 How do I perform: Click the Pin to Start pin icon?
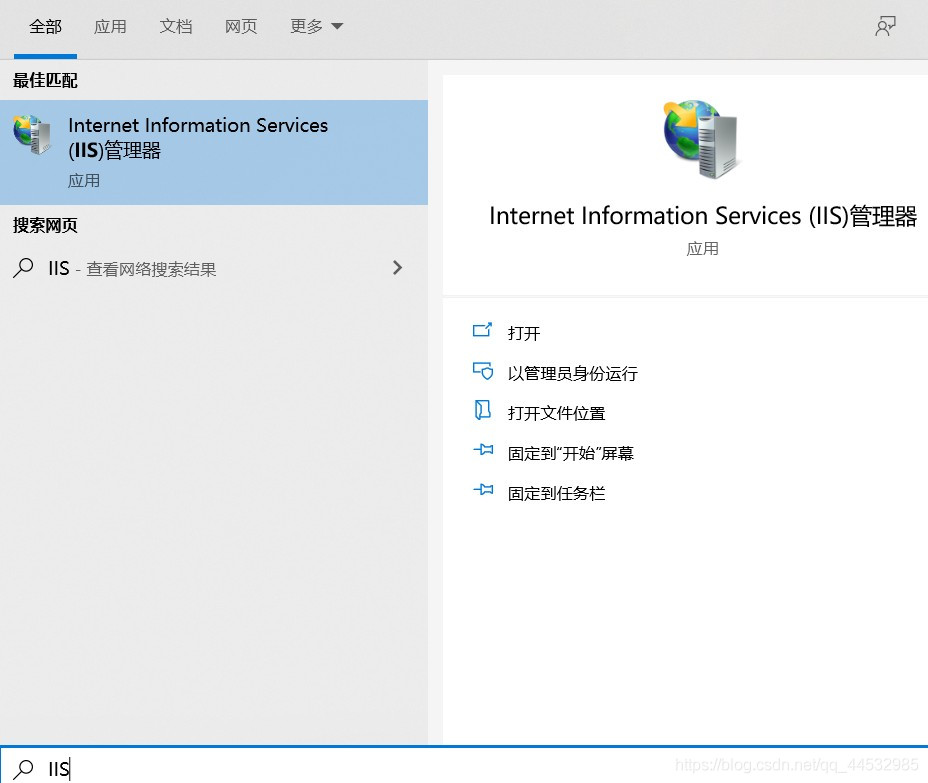(x=483, y=451)
